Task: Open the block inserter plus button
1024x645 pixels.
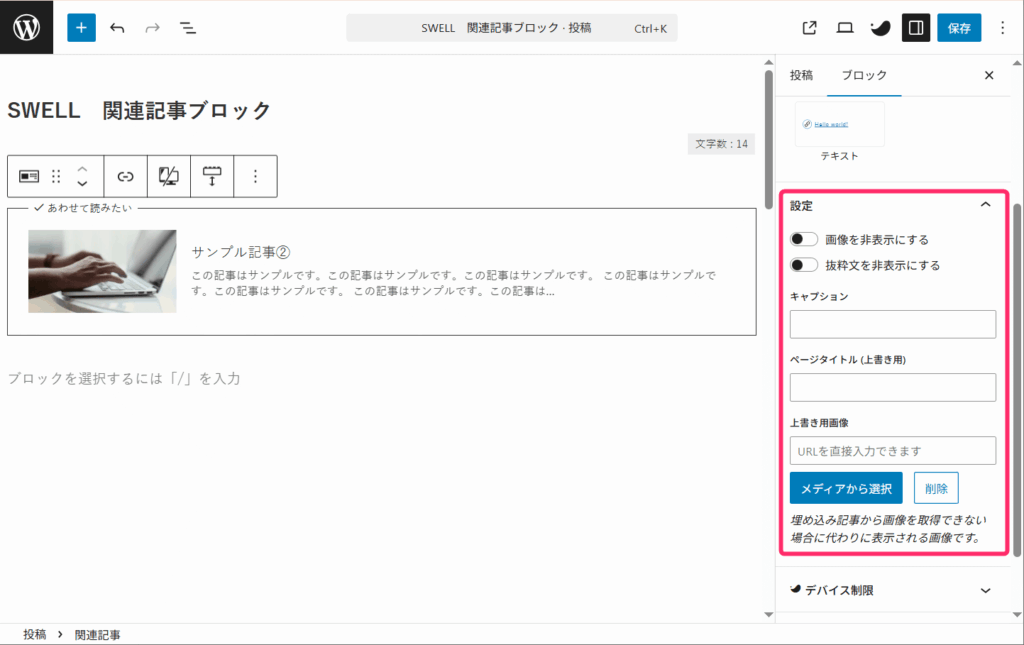Action: [x=82, y=27]
